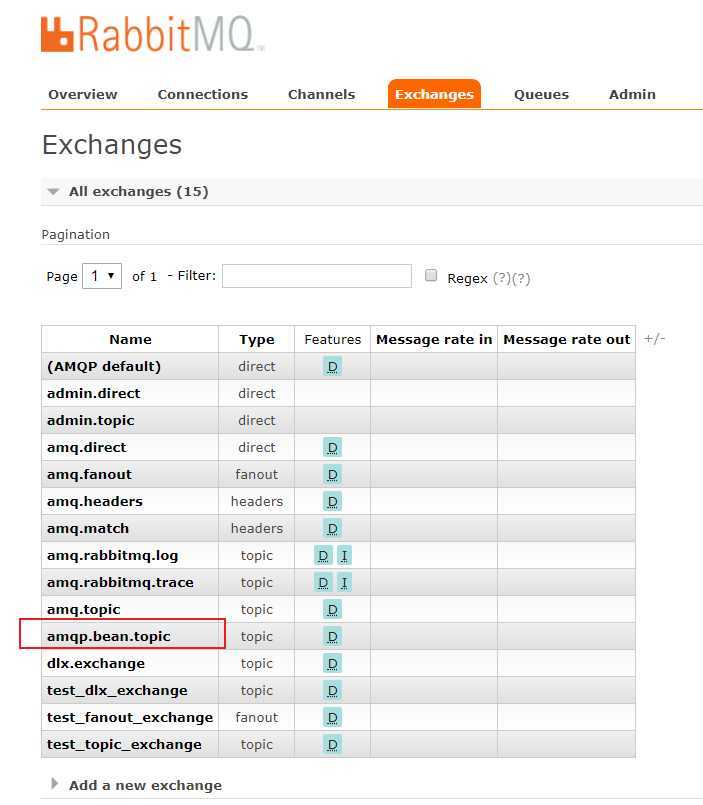The image size is (703, 805).
Task: Click the D badge for amq.rabbitmq.trace
Action: [x=323, y=582]
